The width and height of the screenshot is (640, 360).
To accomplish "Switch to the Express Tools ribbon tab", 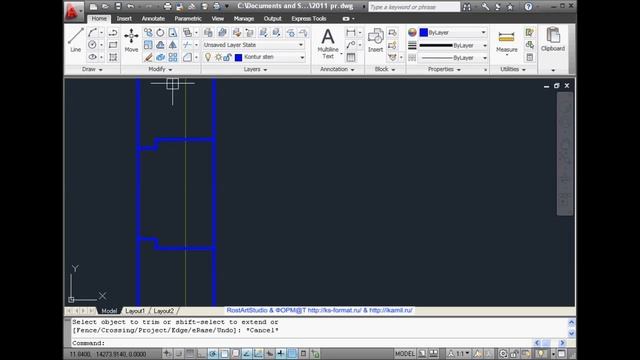I will point(309,19).
